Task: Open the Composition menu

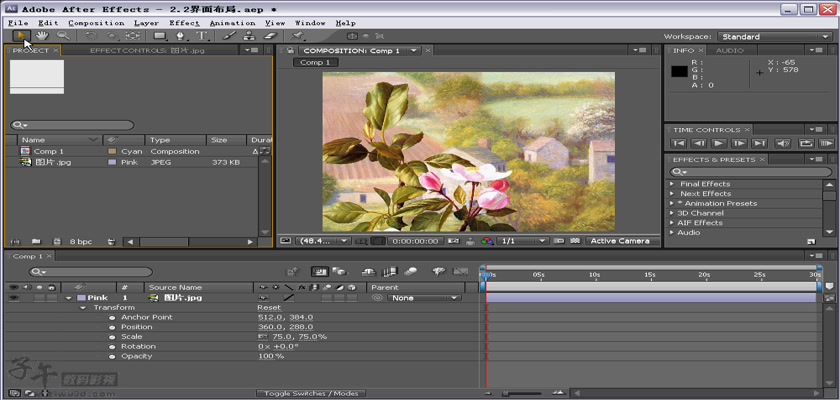Action: click(96, 23)
